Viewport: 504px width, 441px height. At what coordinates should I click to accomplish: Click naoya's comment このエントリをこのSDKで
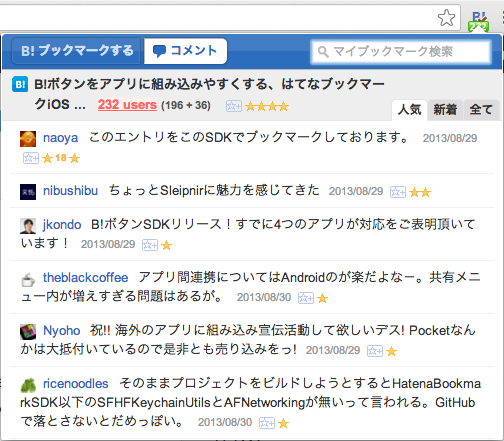[249, 137]
